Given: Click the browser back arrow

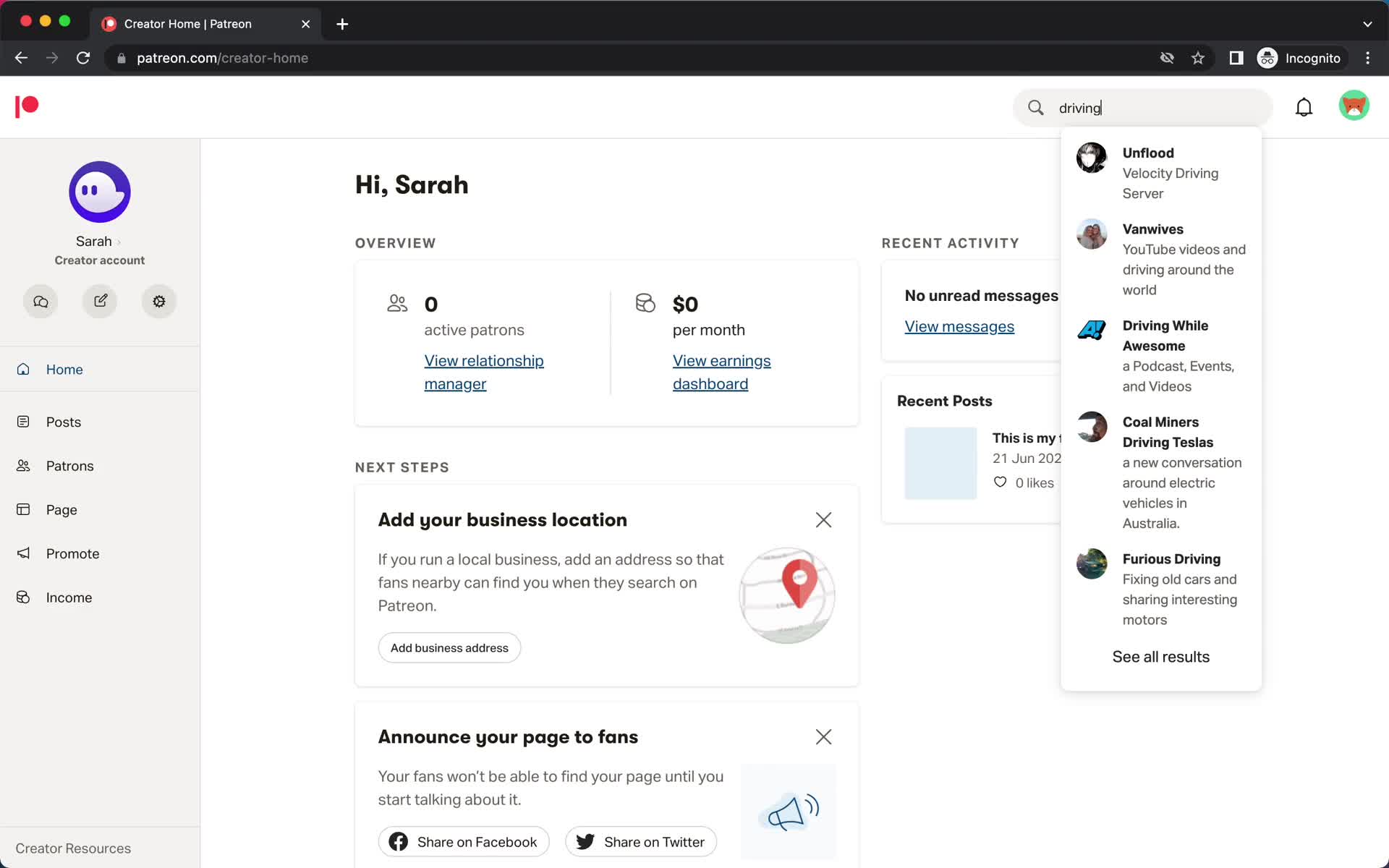Looking at the screenshot, I should coord(21,58).
